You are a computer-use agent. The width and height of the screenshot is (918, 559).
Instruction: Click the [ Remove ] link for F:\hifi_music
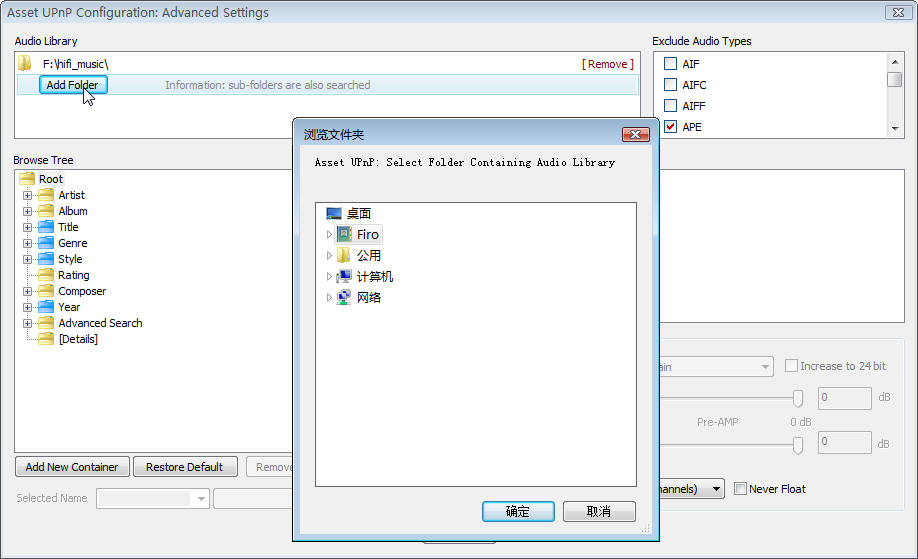(608, 64)
